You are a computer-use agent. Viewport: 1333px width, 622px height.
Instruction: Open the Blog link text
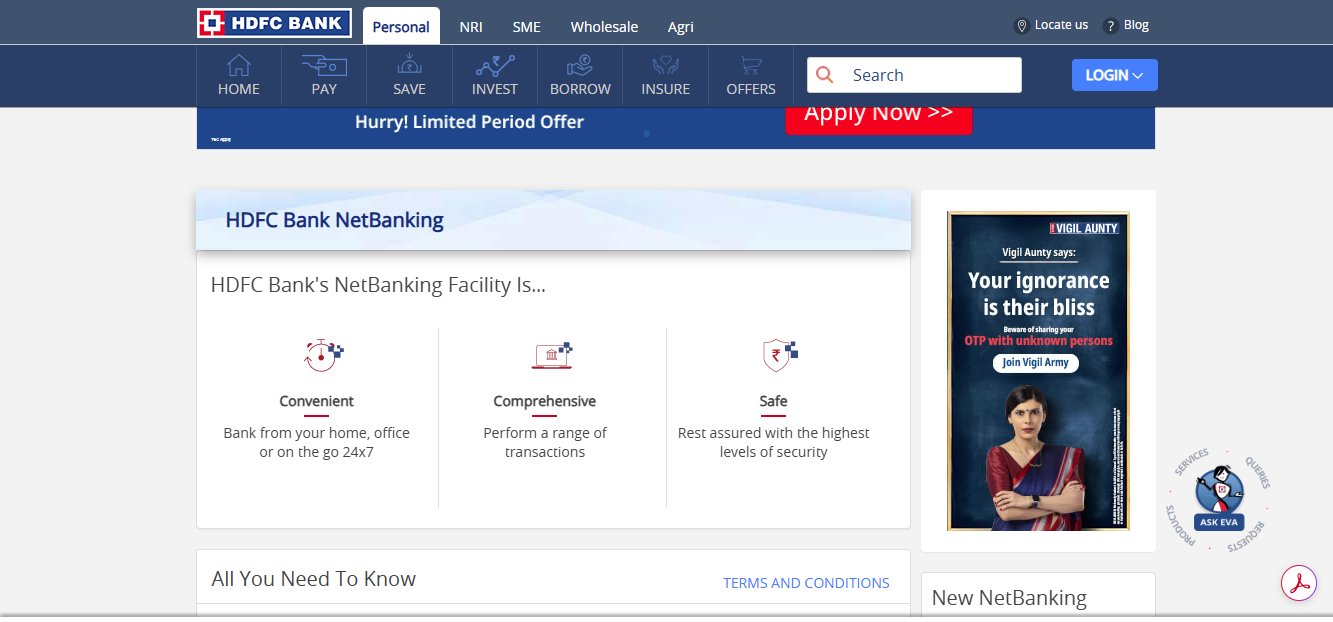pos(1136,25)
